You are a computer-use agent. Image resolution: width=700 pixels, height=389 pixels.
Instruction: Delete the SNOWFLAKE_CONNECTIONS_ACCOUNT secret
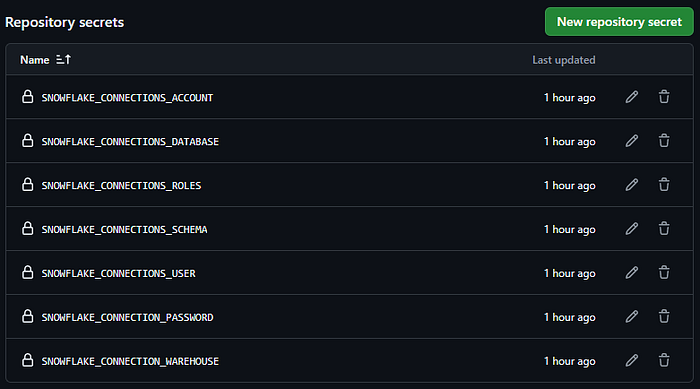pos(664,97)
